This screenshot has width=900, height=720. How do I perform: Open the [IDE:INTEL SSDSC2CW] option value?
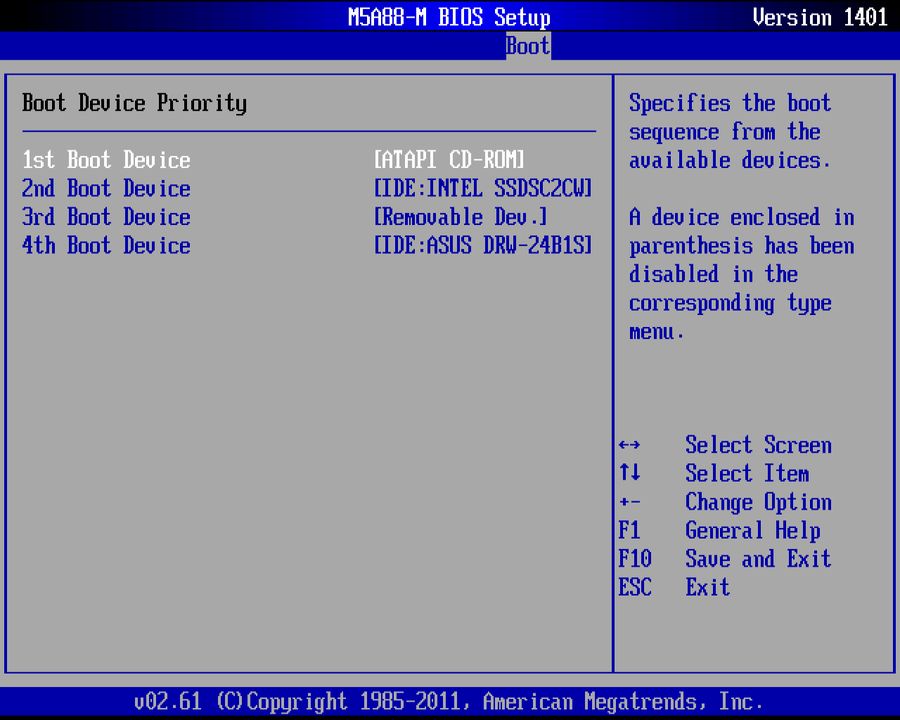pyautogui.click(x=483, y=188)
